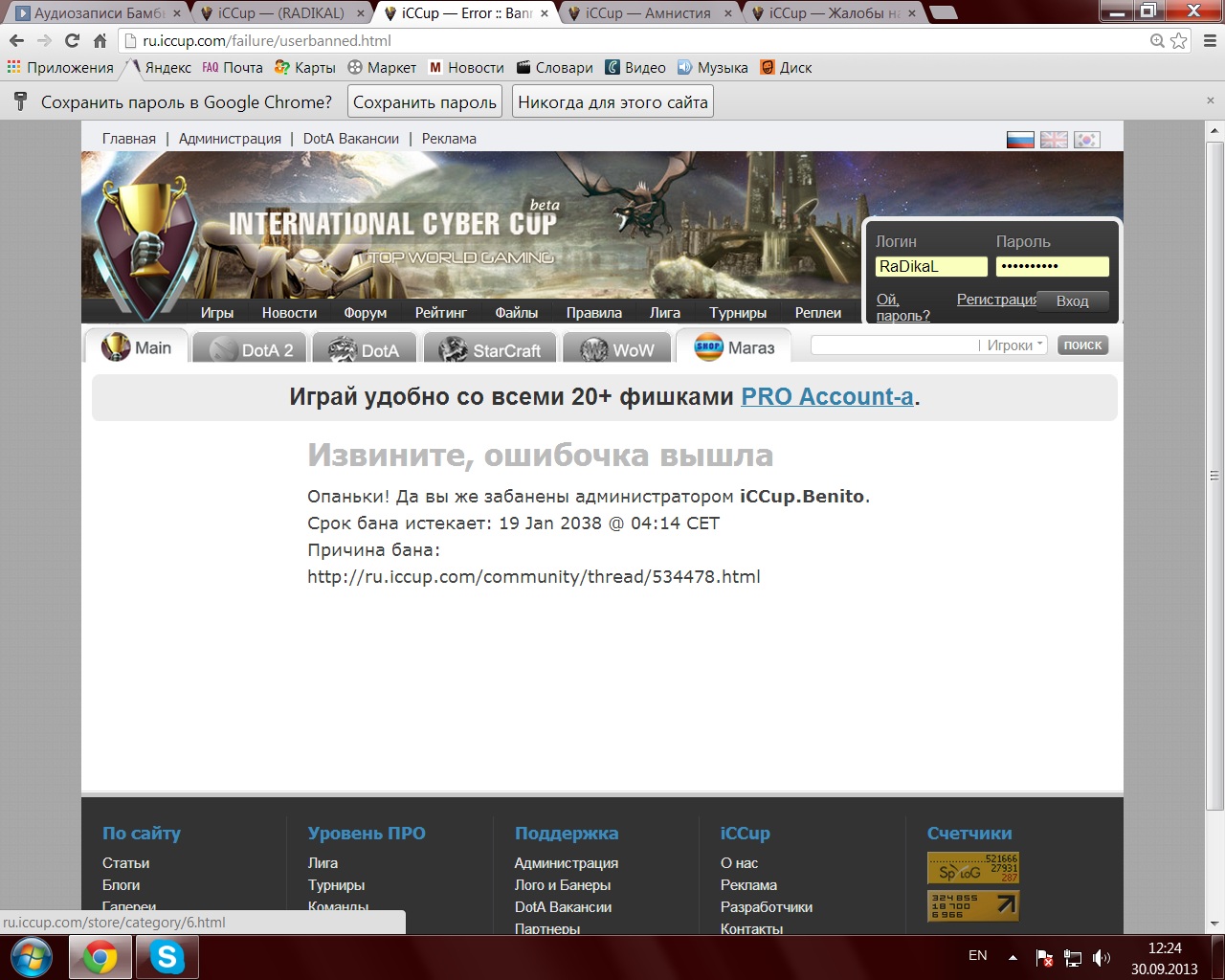Open Skype from the taskbar
1225x980 pixels.
[x=167, y=957]
